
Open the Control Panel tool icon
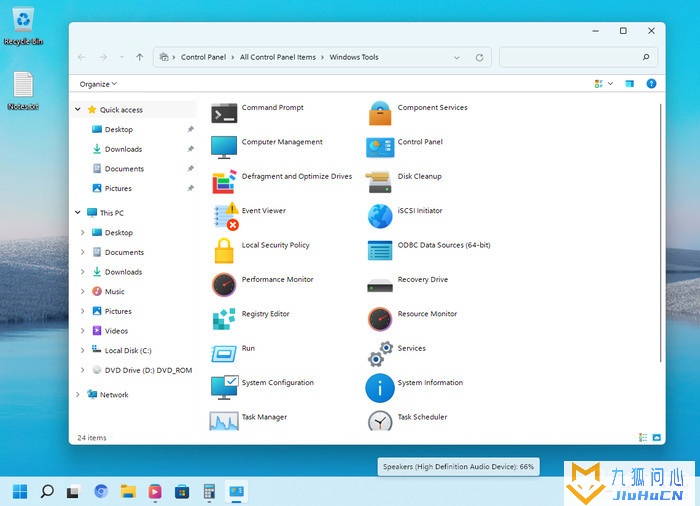(380, 147)
